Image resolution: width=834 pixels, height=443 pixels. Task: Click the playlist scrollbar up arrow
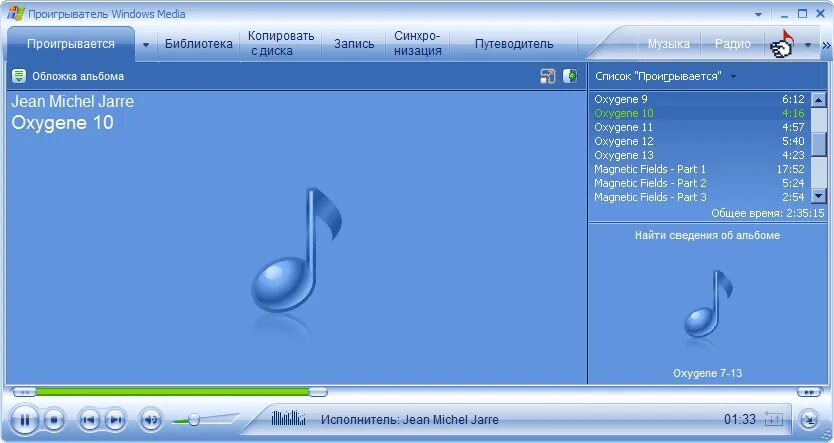coord(818,99)
